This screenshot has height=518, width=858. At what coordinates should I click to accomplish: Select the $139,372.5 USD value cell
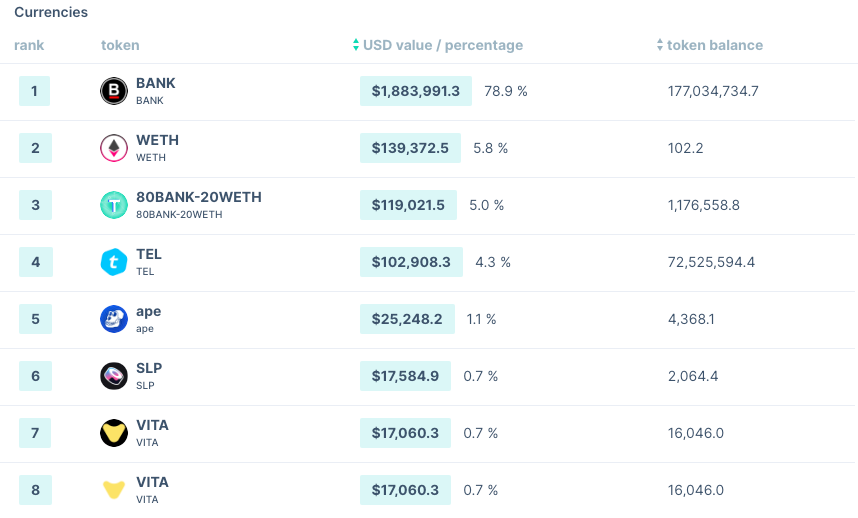(x=410, y=149)
